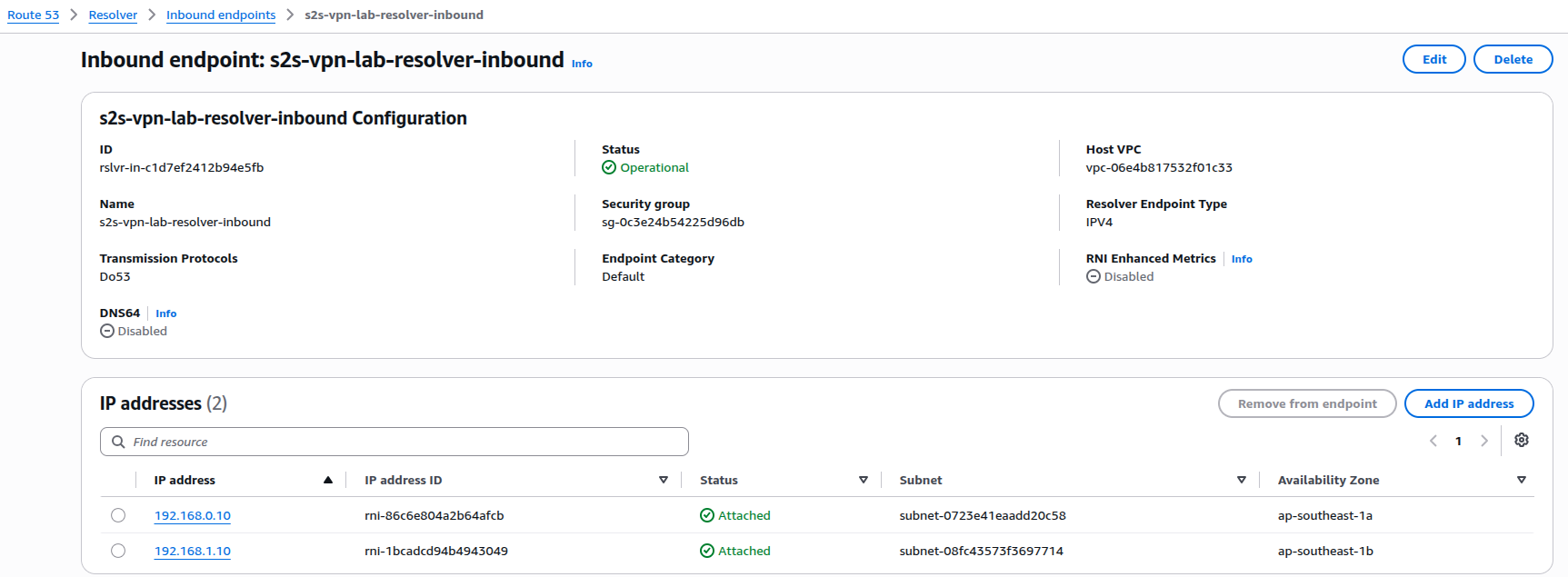
Task: Click page number 1 in pagination
Action: tap(1459, 441)
